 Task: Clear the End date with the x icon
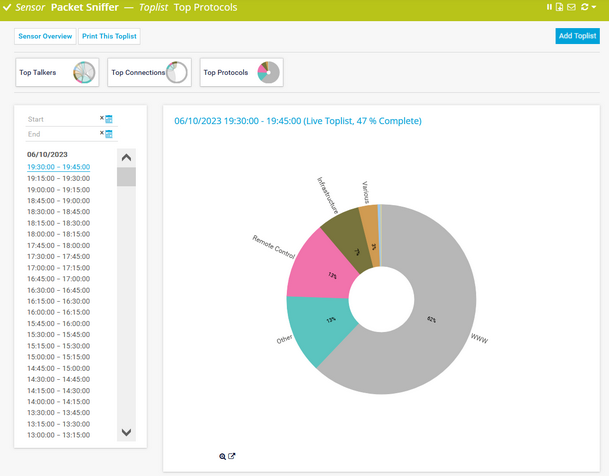coord(102,132)
